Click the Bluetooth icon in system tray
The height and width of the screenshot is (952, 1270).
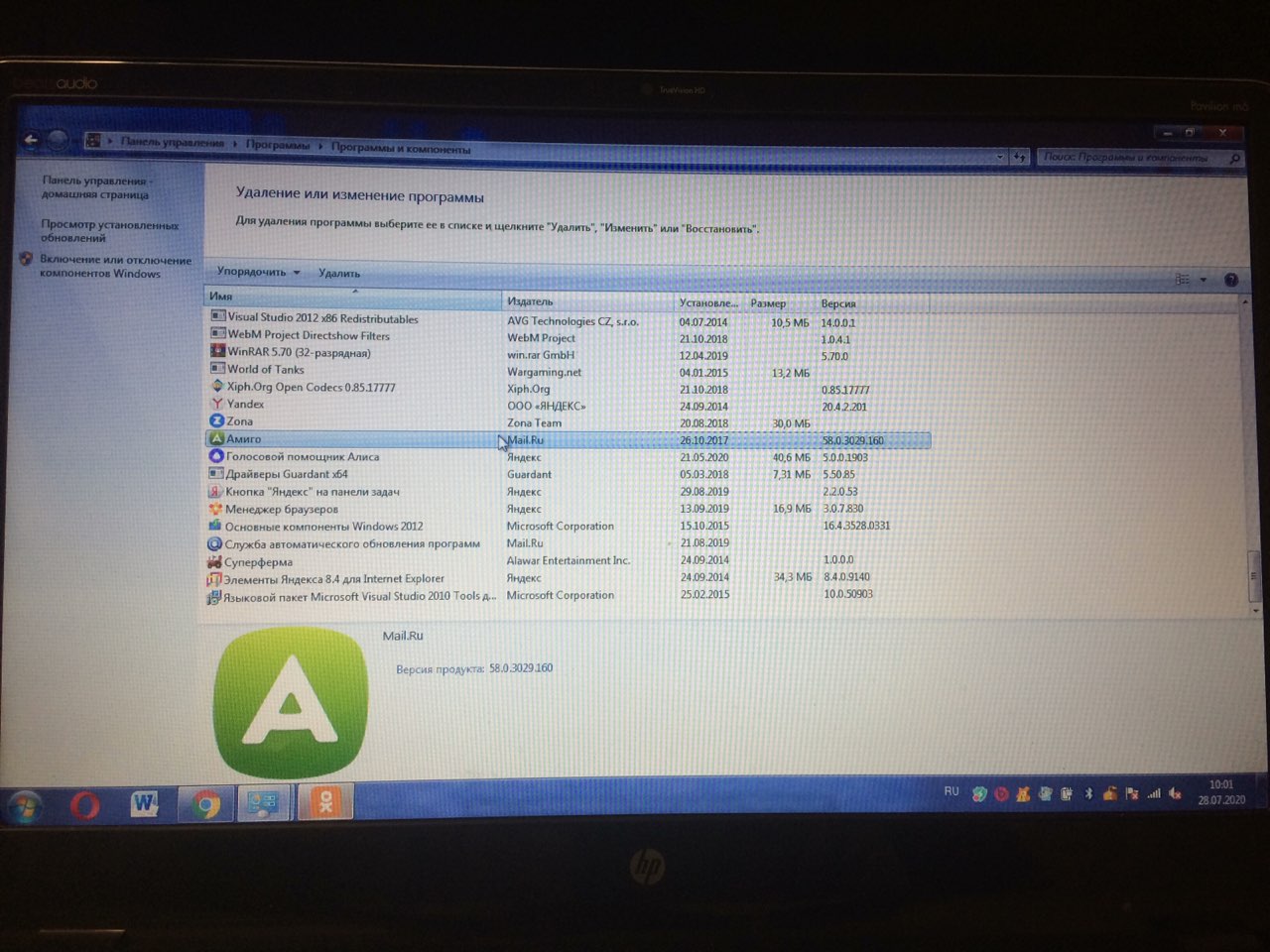pyautogui.click(x=1088, y=793)
